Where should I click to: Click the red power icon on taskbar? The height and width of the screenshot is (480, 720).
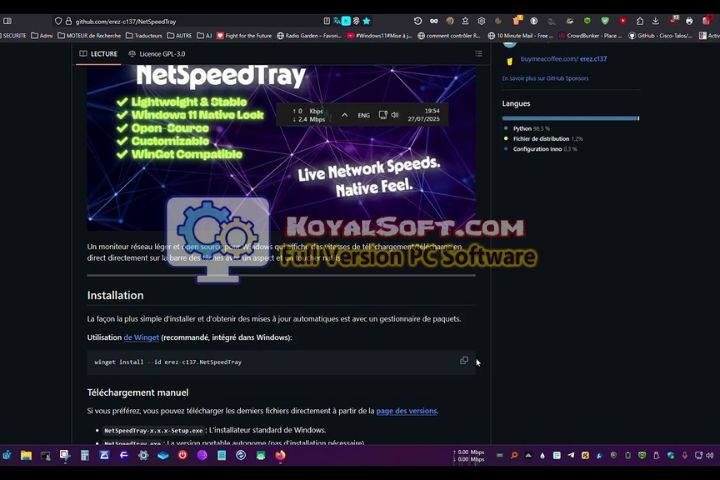[x=182, y=455]
